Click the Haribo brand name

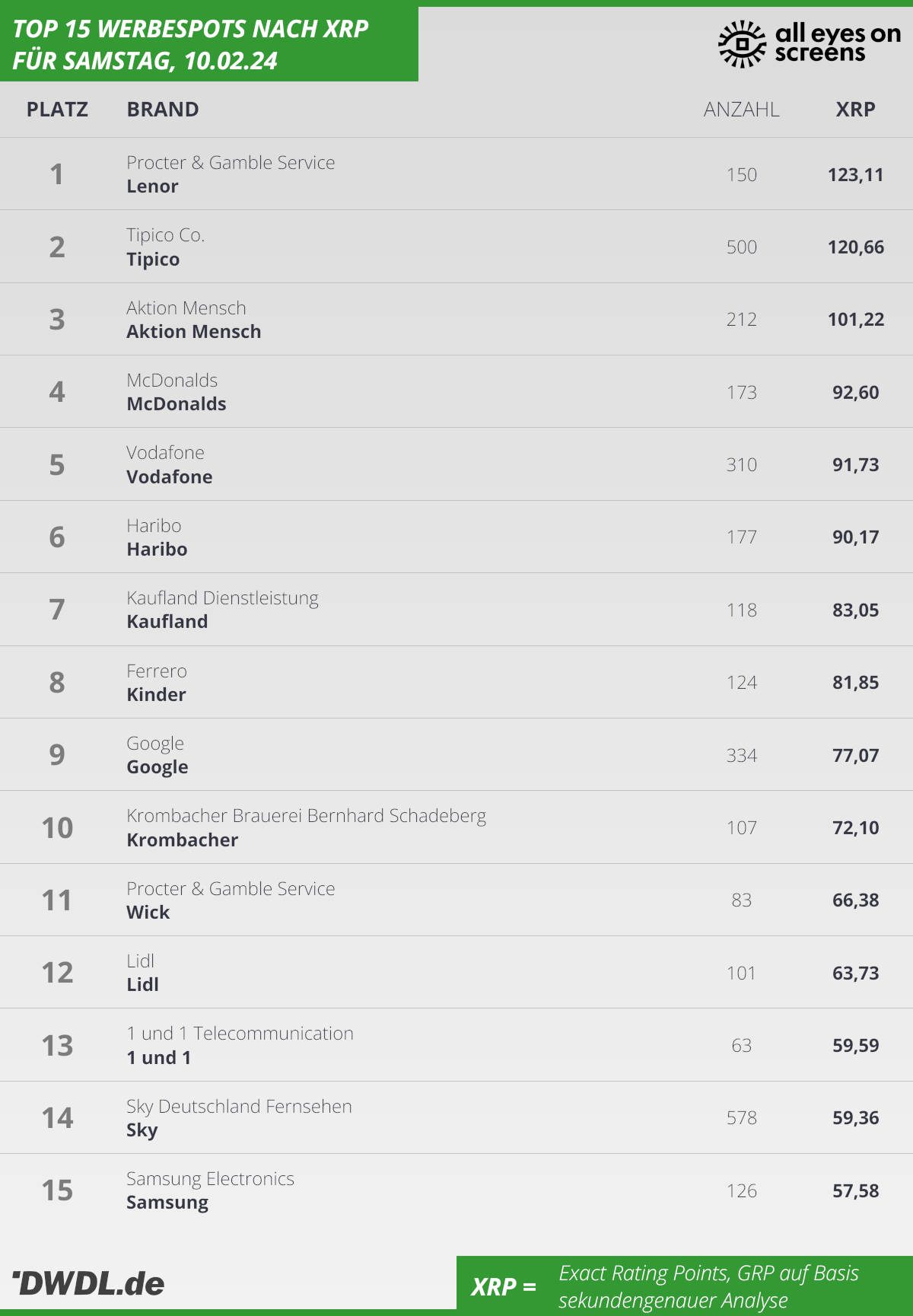pyautogui.click(x=157, y=550)
